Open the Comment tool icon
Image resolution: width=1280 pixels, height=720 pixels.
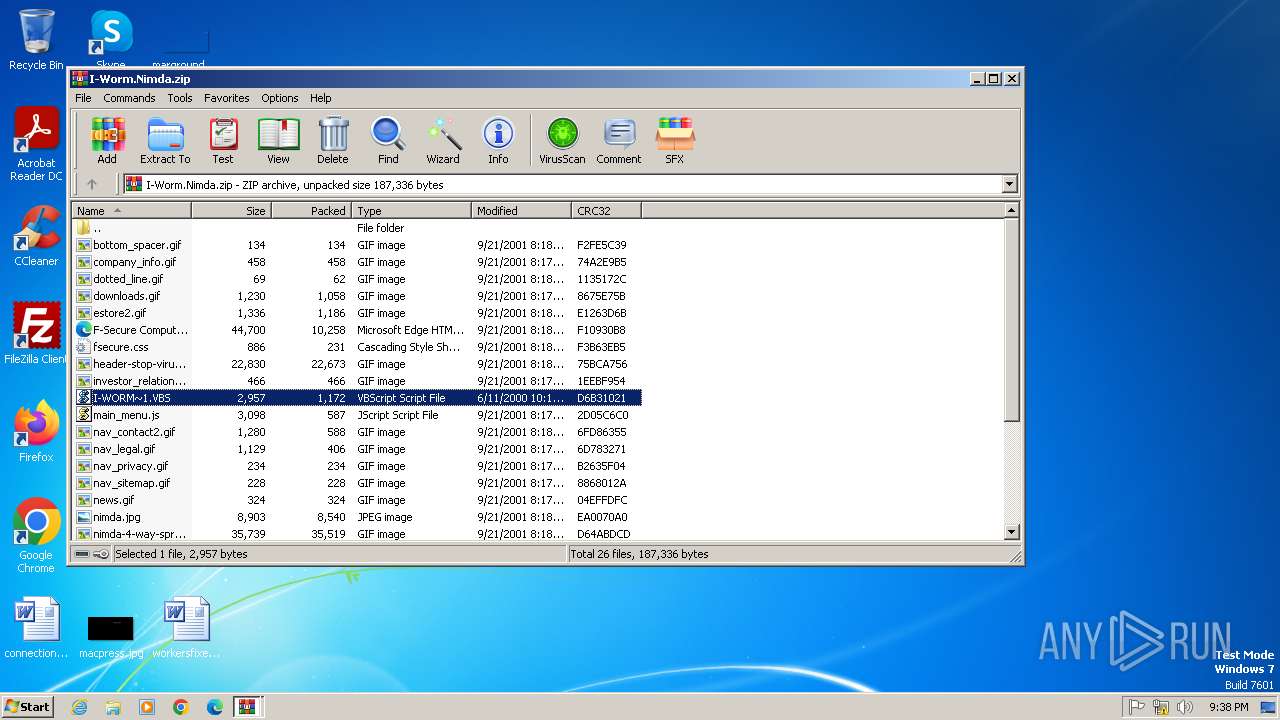(619, 140)
